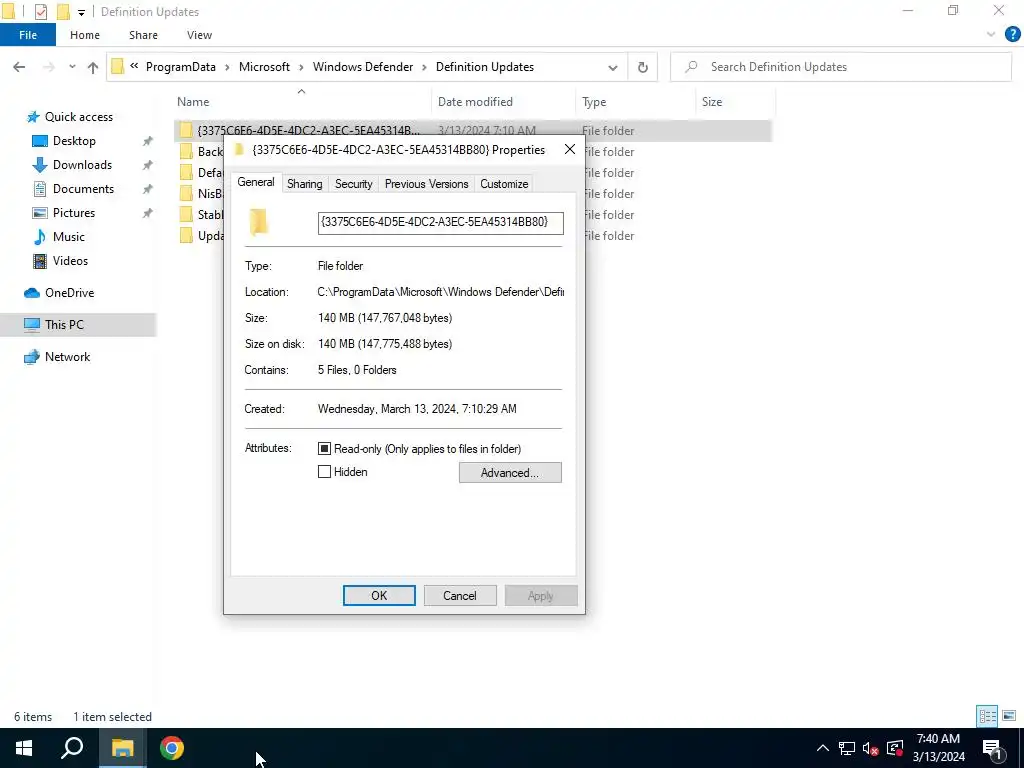Open the View ribbon tab
This screenshot has height=768, width=1024.
pos(199,35)
